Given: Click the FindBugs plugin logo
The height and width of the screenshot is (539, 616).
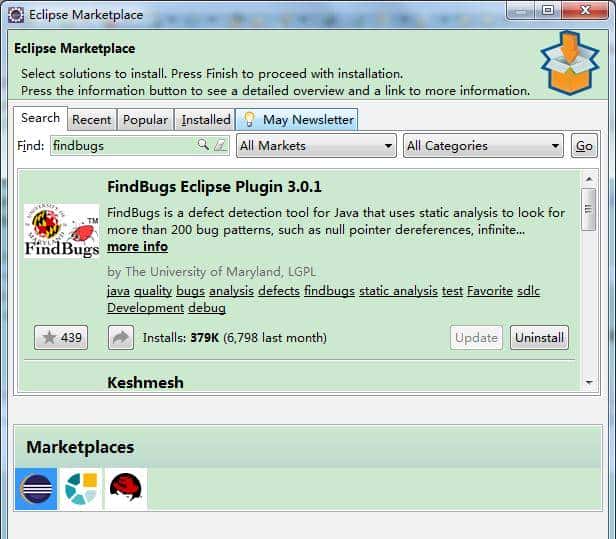Looking at the screenshot, I should (61, 231).
